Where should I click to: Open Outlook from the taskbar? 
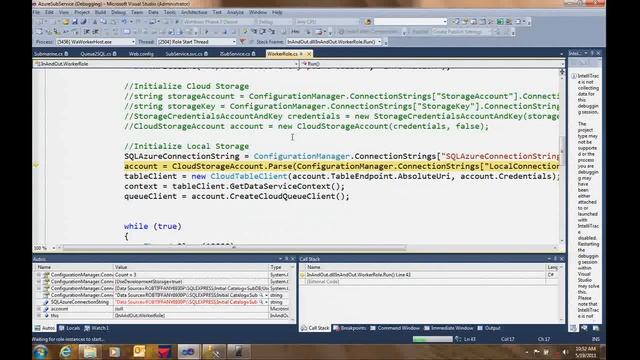(x=139, y=352)
